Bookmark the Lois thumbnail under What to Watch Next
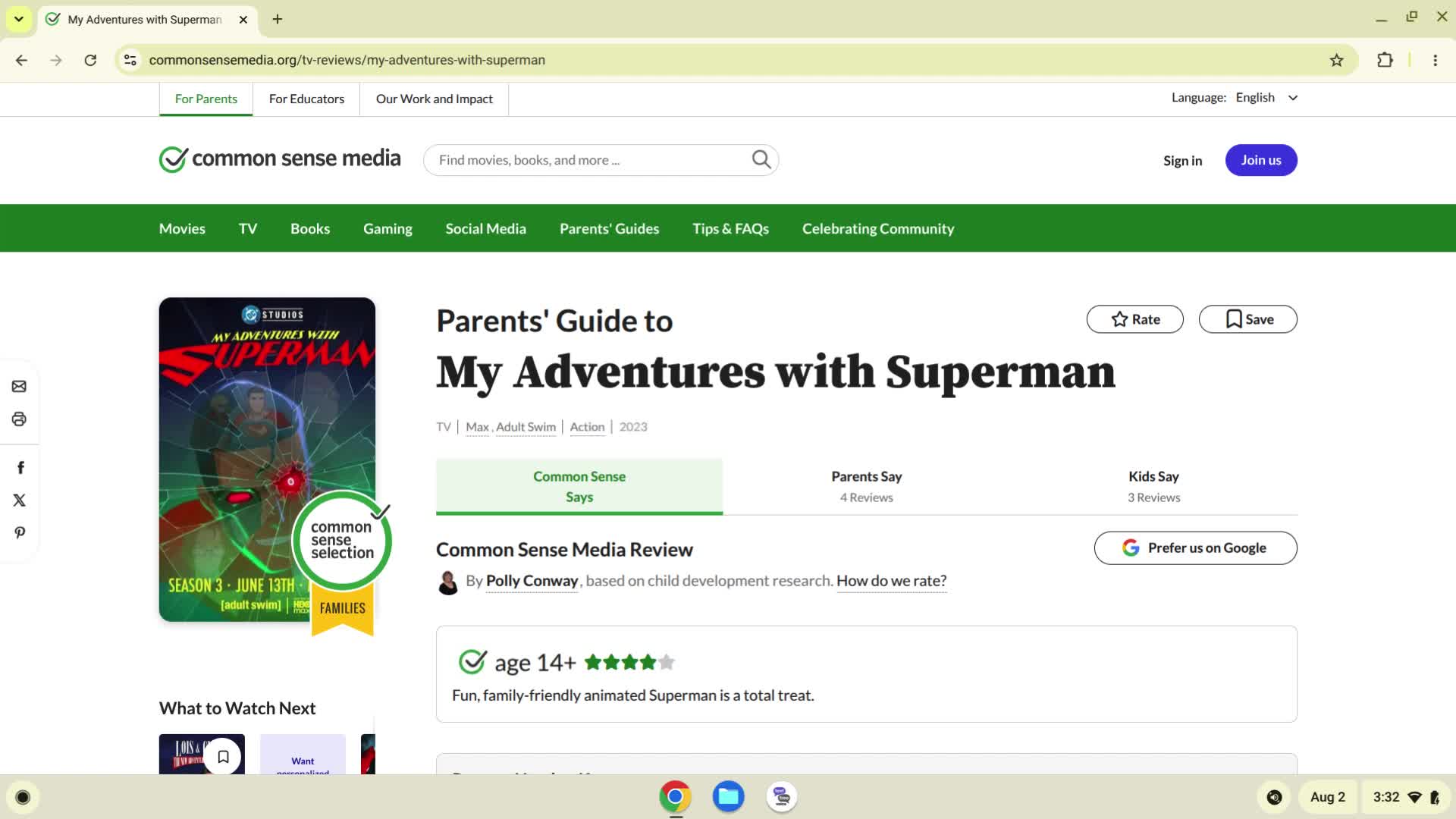 (223, 756)
